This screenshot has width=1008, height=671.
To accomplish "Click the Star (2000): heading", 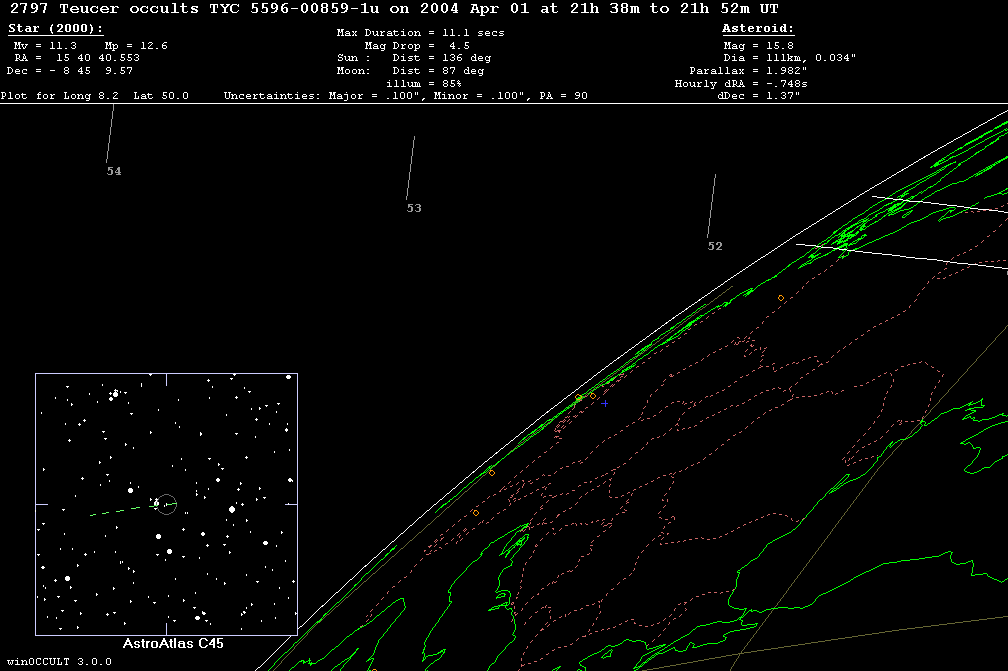I will pyautogui.click(x=55, y=29).
